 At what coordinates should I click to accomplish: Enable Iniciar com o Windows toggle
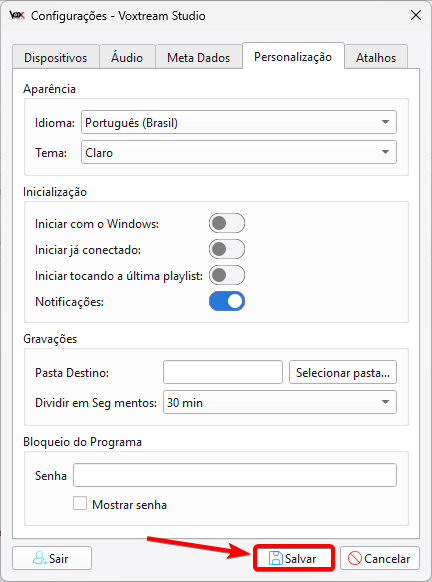click(x=227, y=223)
